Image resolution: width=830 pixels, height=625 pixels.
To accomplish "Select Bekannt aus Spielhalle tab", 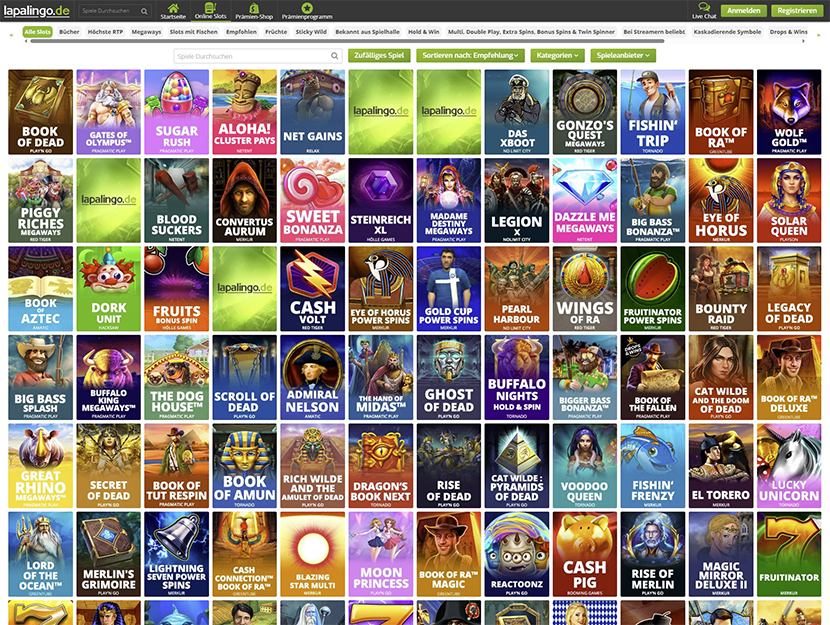I will pyautogui.click(x=367, y=32).
